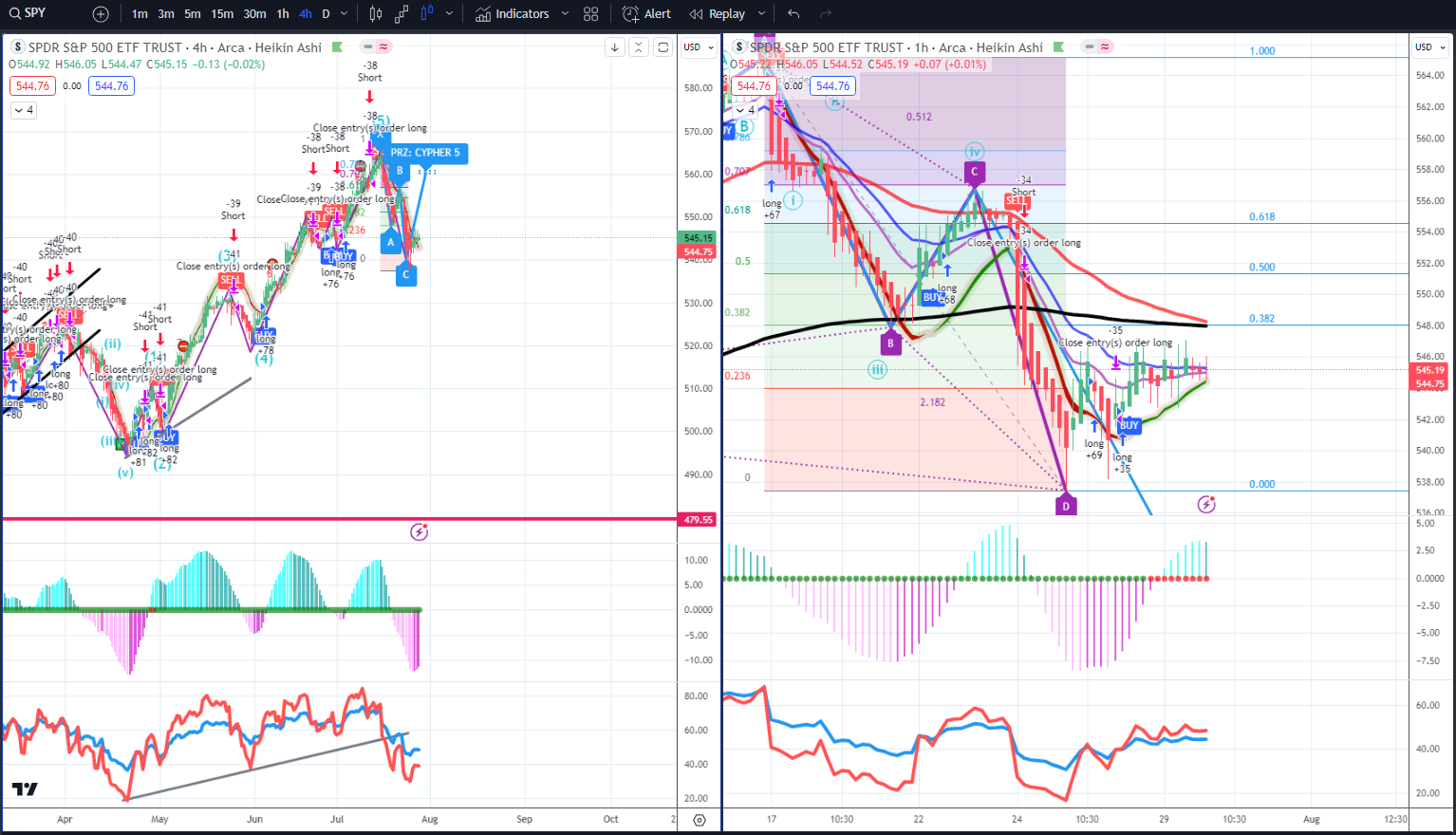Select the D daily timeframe
This screenshot has width=1456, height=835.
[x=327, y=14]
